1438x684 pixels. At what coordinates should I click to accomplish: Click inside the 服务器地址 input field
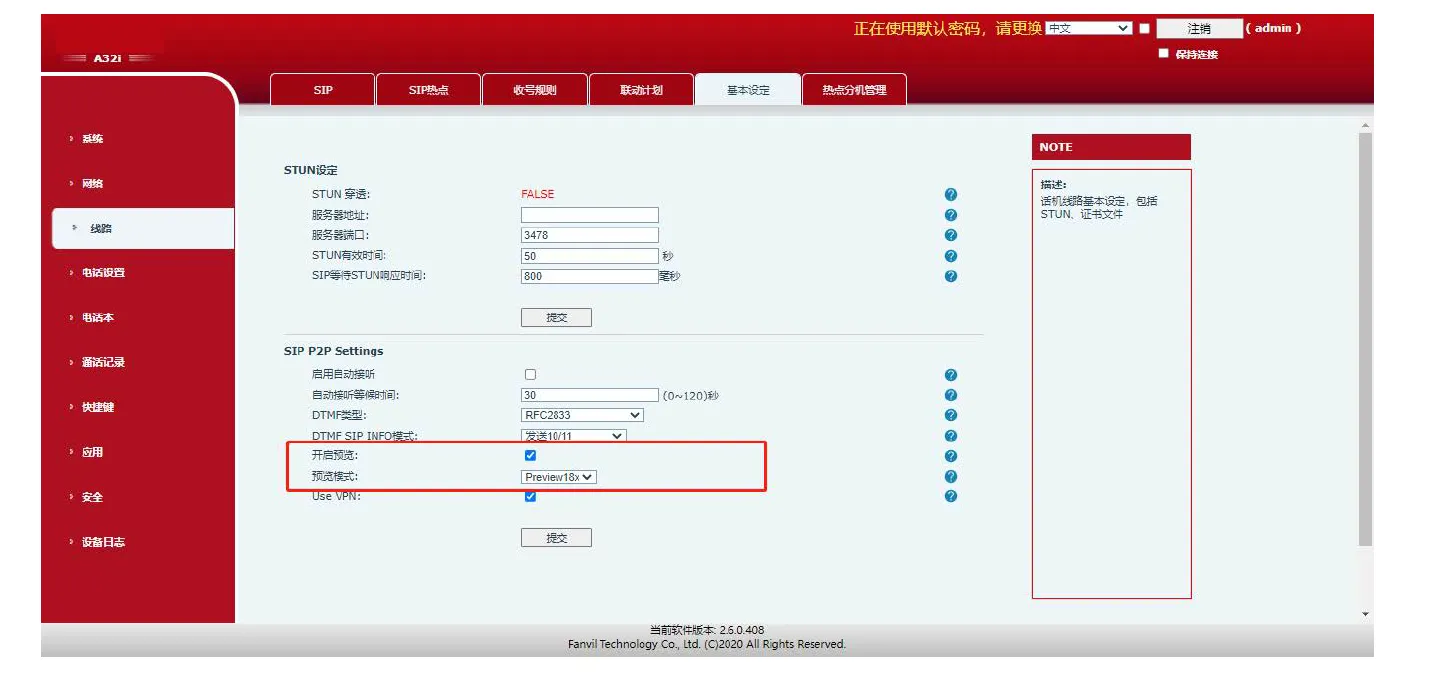point(589,214)
